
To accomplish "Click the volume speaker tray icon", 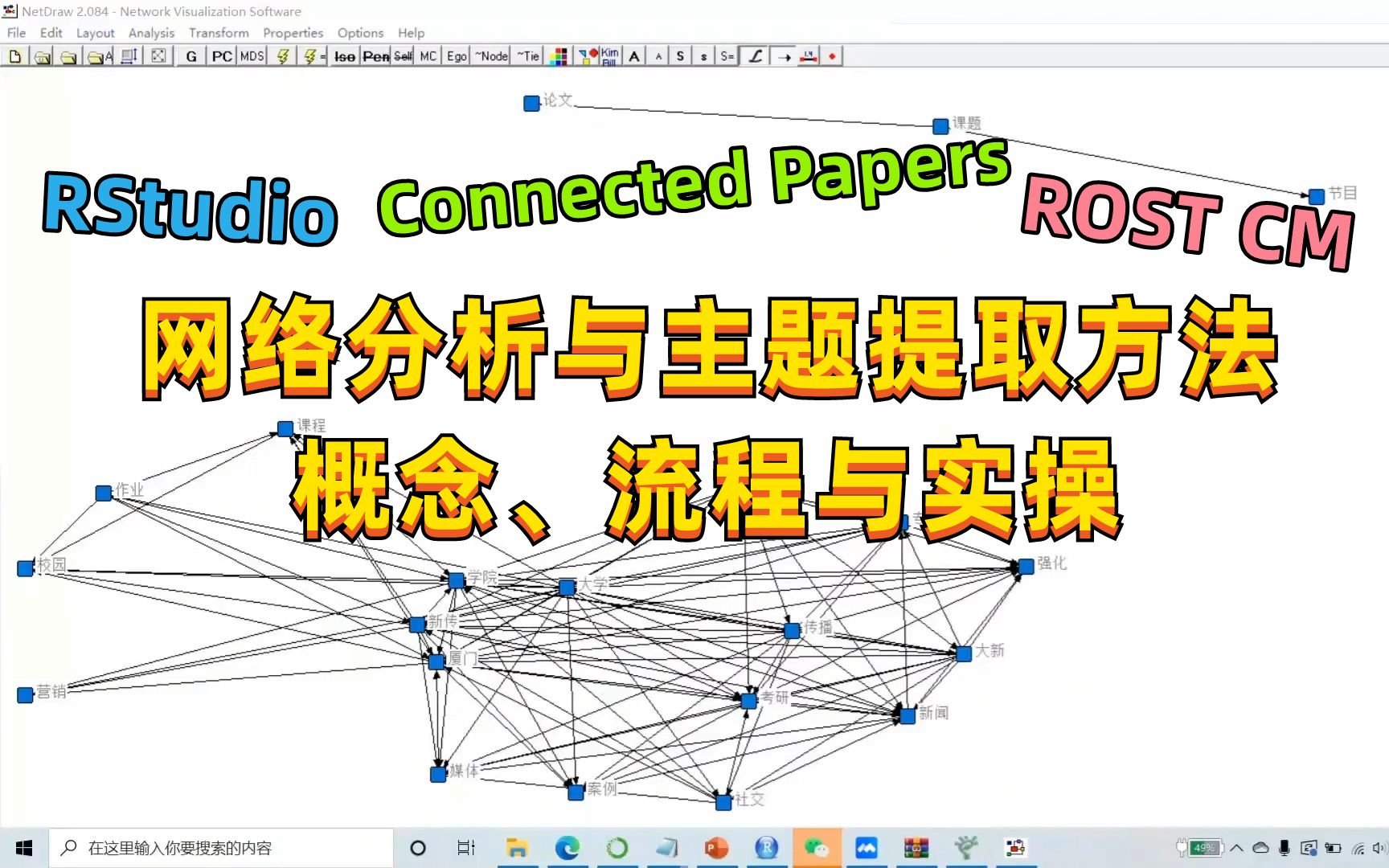I will point(1379,848).
